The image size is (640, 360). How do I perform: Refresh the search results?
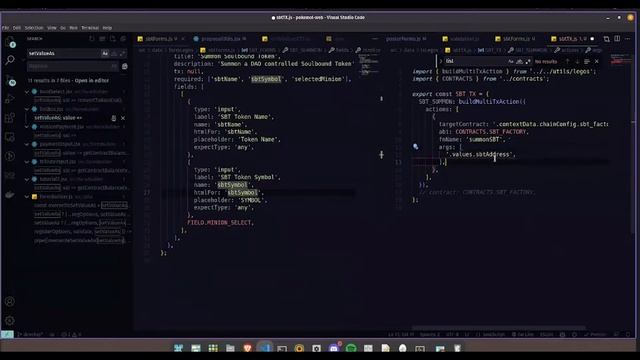tap(91, 39)
